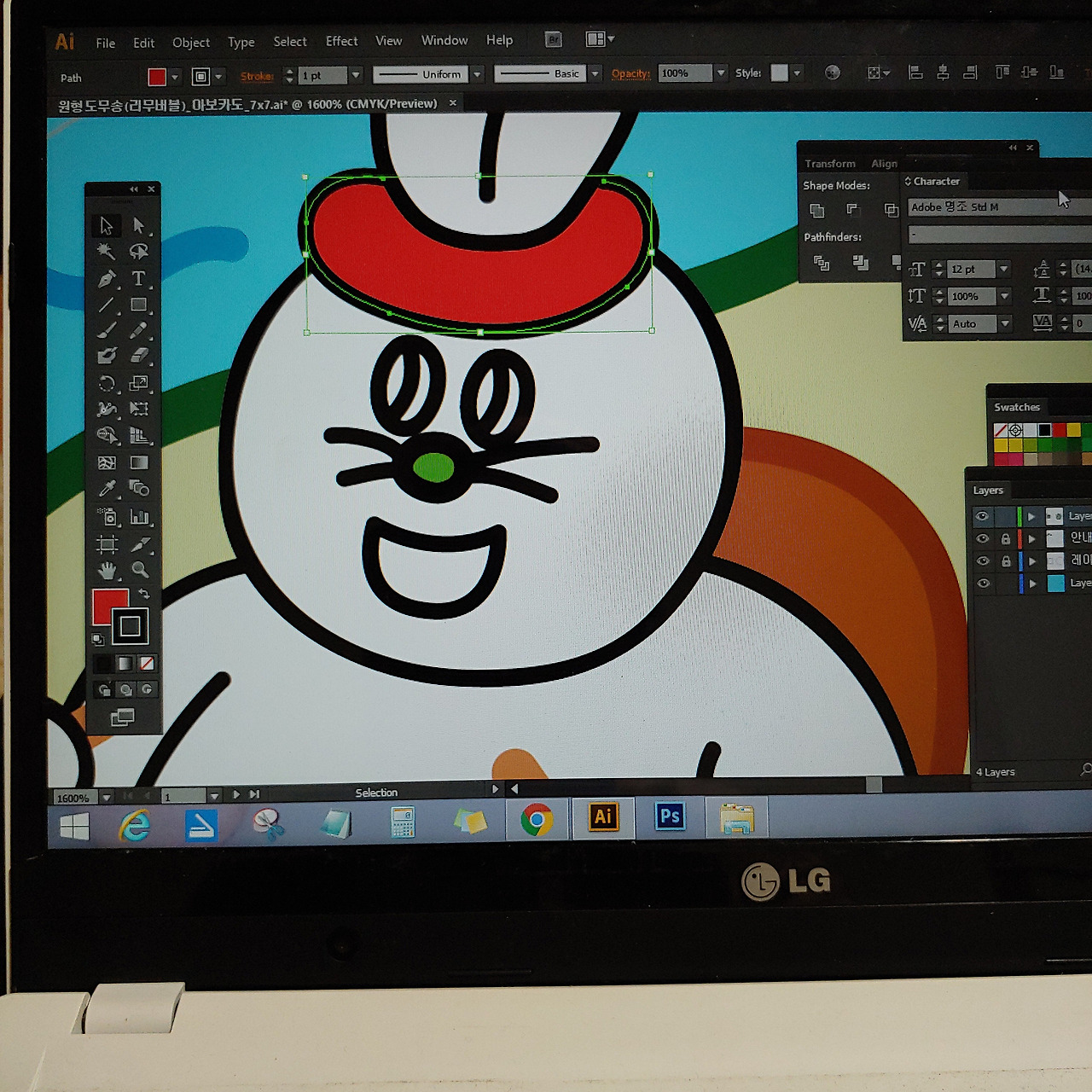Hide the 레이 layer
Viewport: 1092px width, 1092px height.
(x=982, y=561)
